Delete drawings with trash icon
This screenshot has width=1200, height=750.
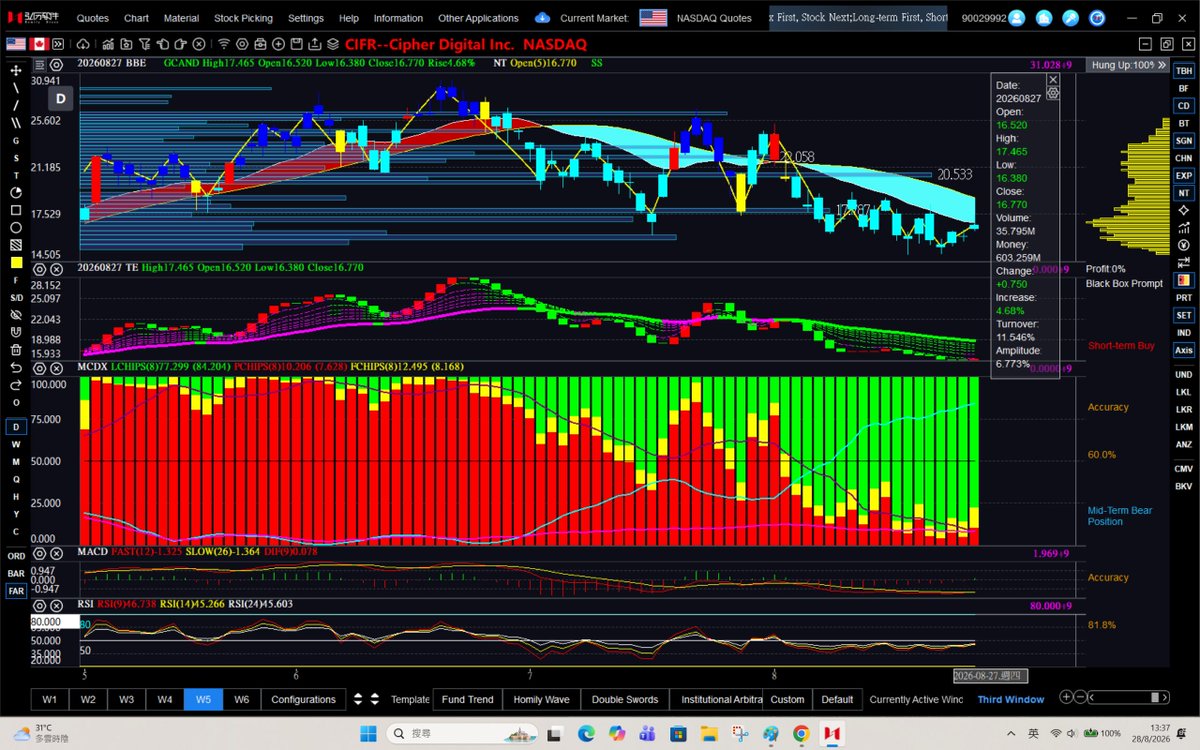pyautogui.click(x=16, y=350)
